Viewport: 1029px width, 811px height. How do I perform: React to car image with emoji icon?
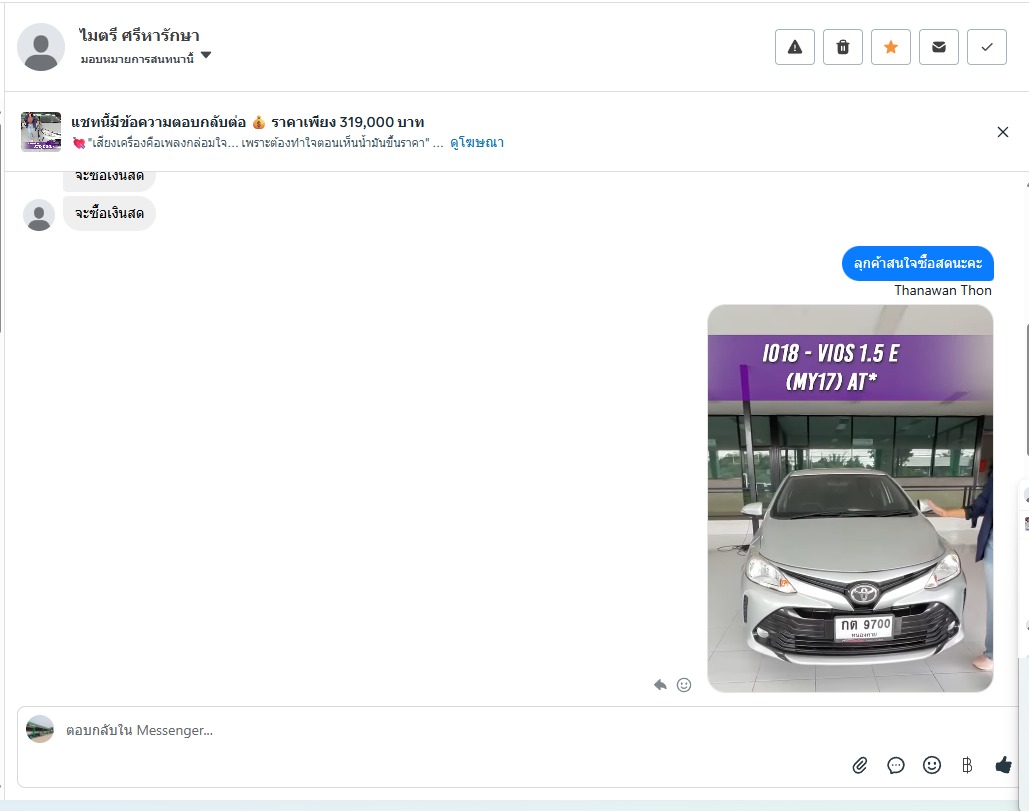(684, 685)
